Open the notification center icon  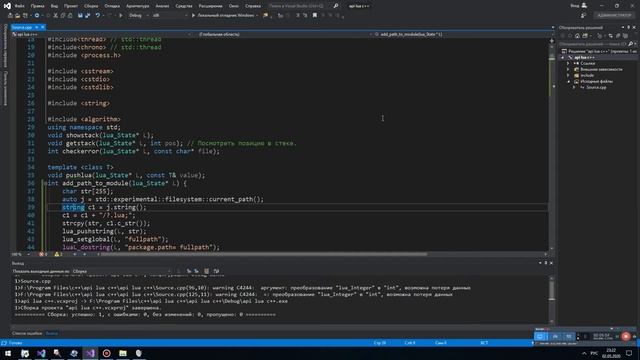click(x=629, y=353)
